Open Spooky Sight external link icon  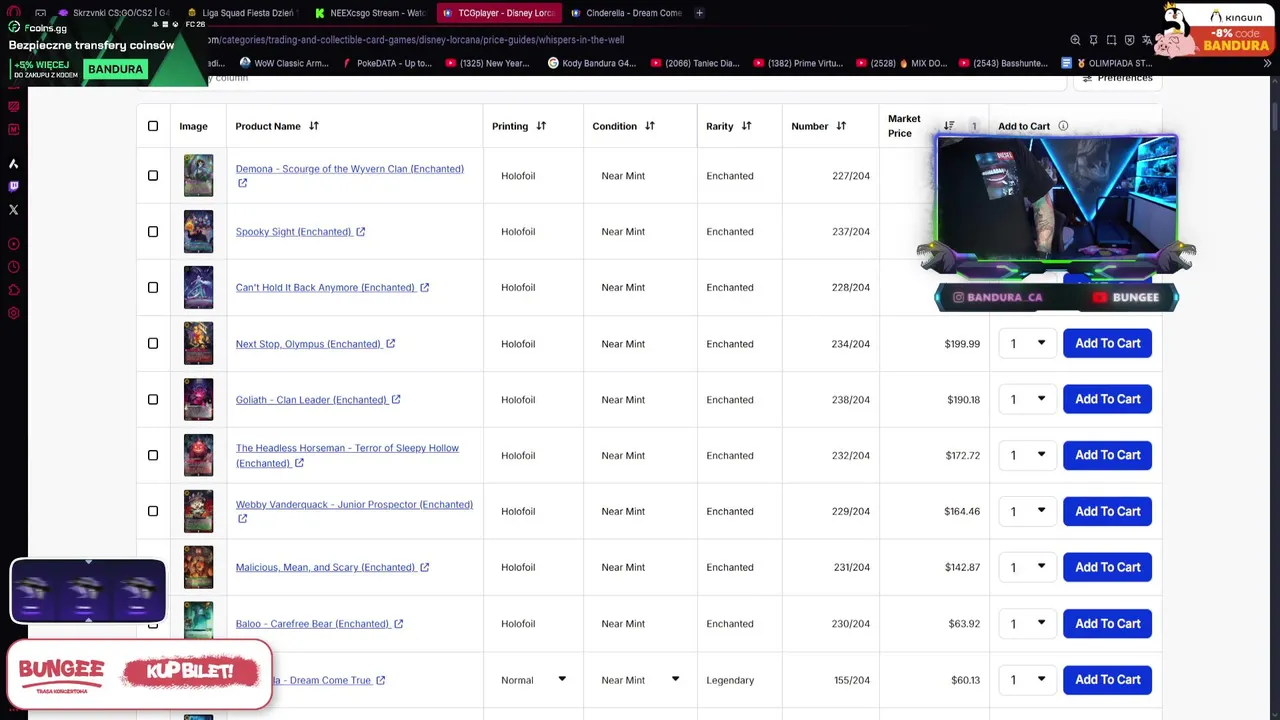pyautogui.click(x=361, y=232)
